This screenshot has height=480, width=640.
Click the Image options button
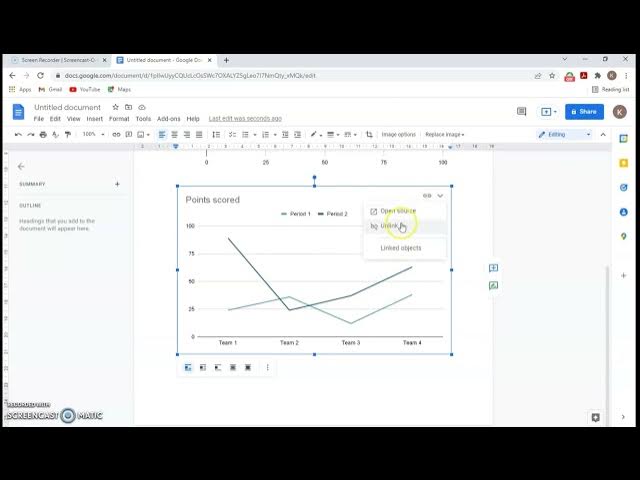398,134
